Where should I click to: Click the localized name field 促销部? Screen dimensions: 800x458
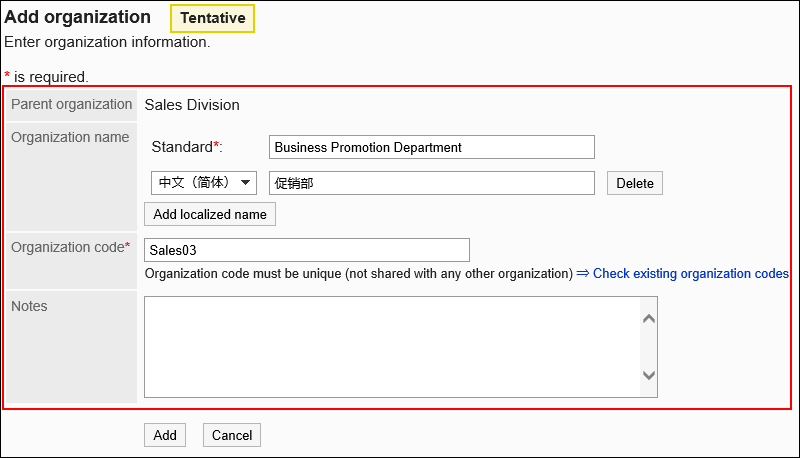[x=432, y=183]
